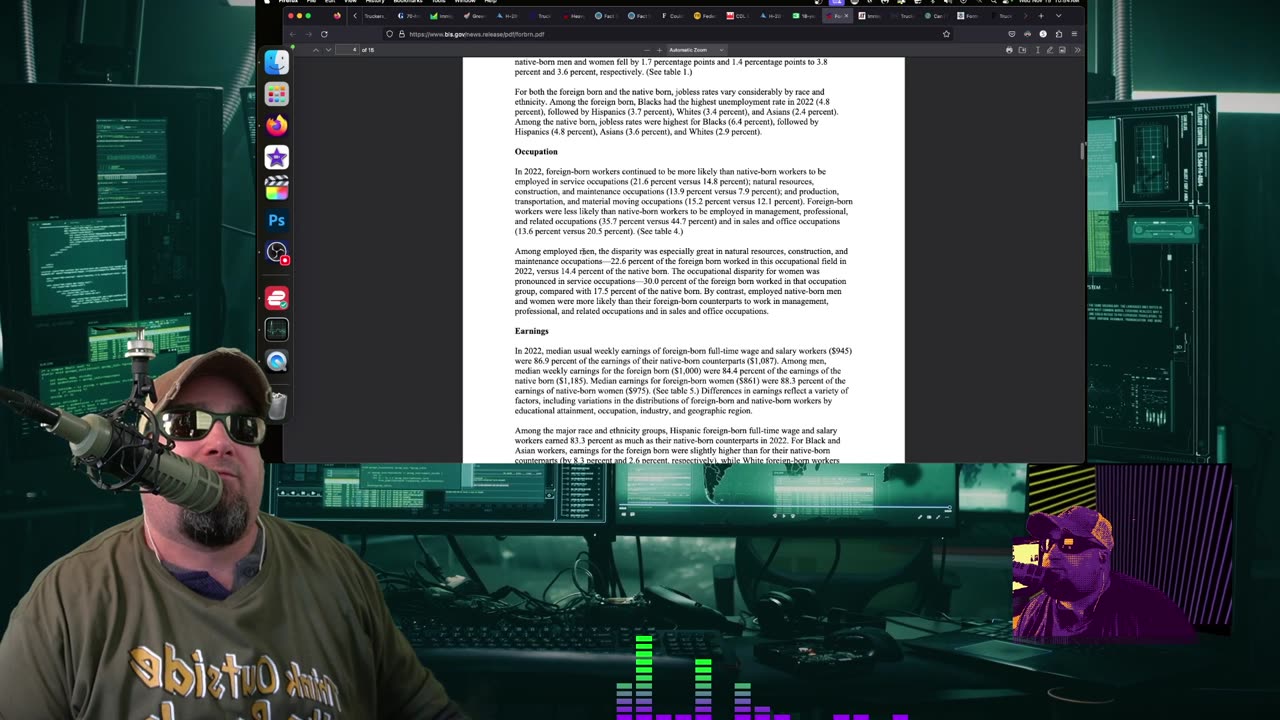This screenshot has width=1280, height=720.
Task: Open the Trash in the dock
Action: click(x=277, y=404)
